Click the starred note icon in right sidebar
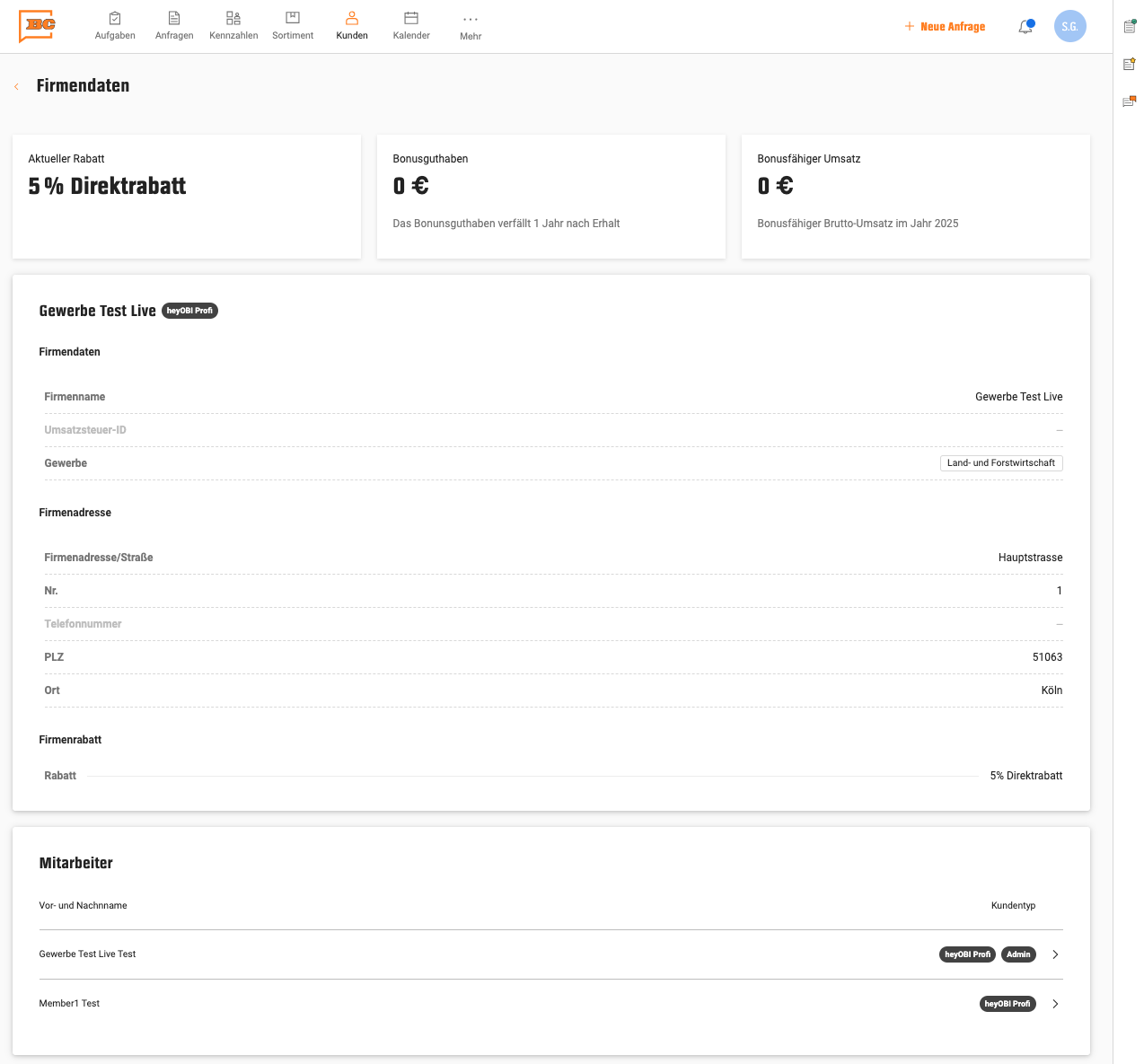This screenshot has height=1064, width=1144. 1130,64
